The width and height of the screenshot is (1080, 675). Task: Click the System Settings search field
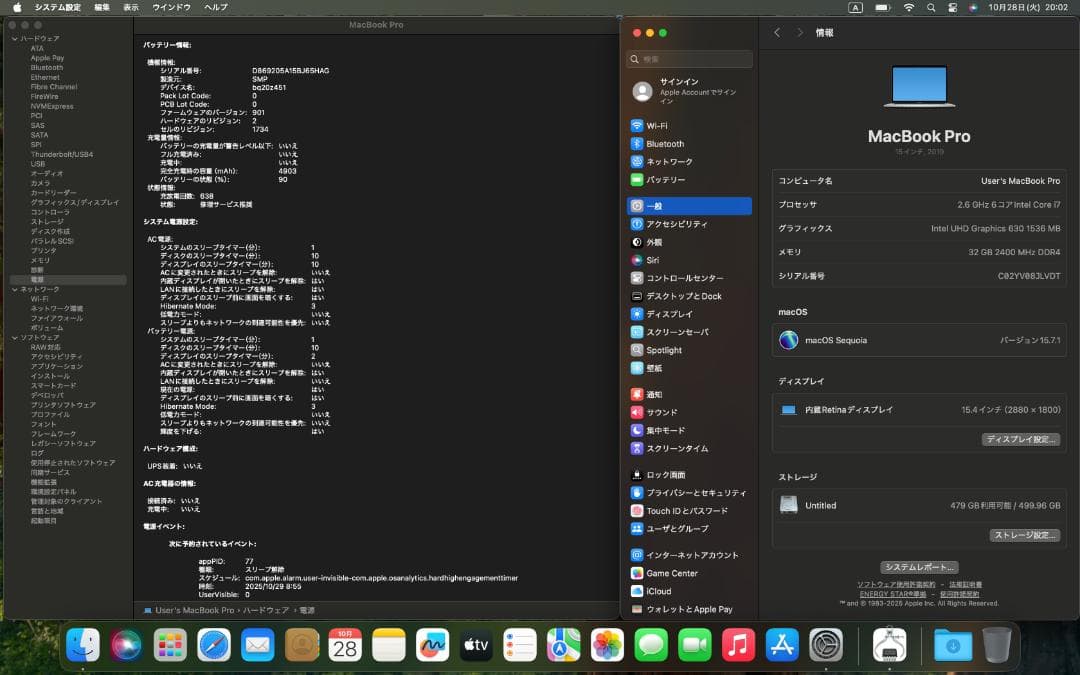coord(688,58)
